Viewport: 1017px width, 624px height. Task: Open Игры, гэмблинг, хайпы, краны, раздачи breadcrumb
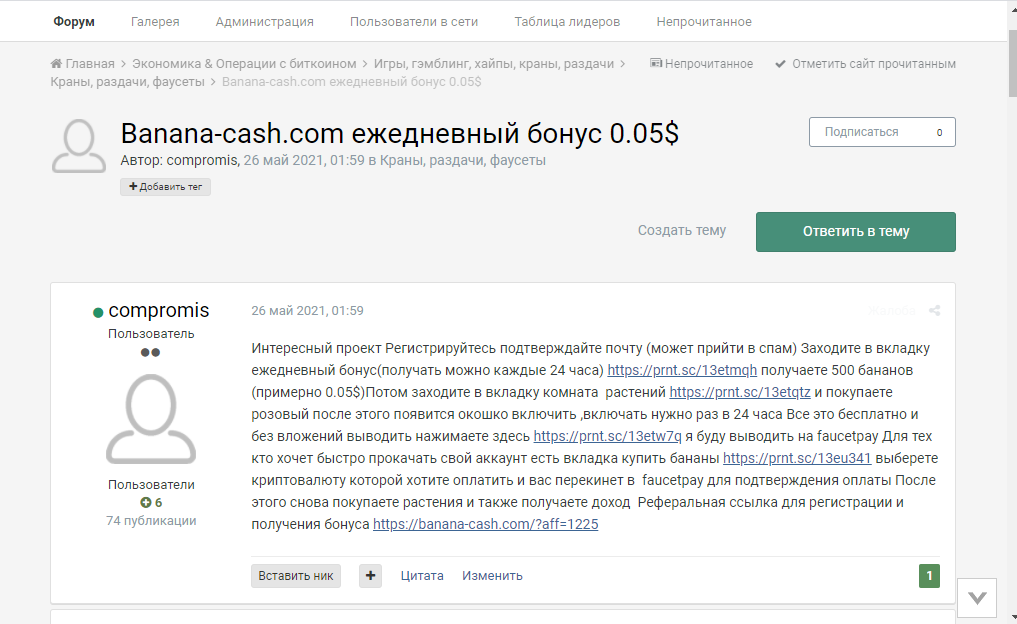pos(494,64)
